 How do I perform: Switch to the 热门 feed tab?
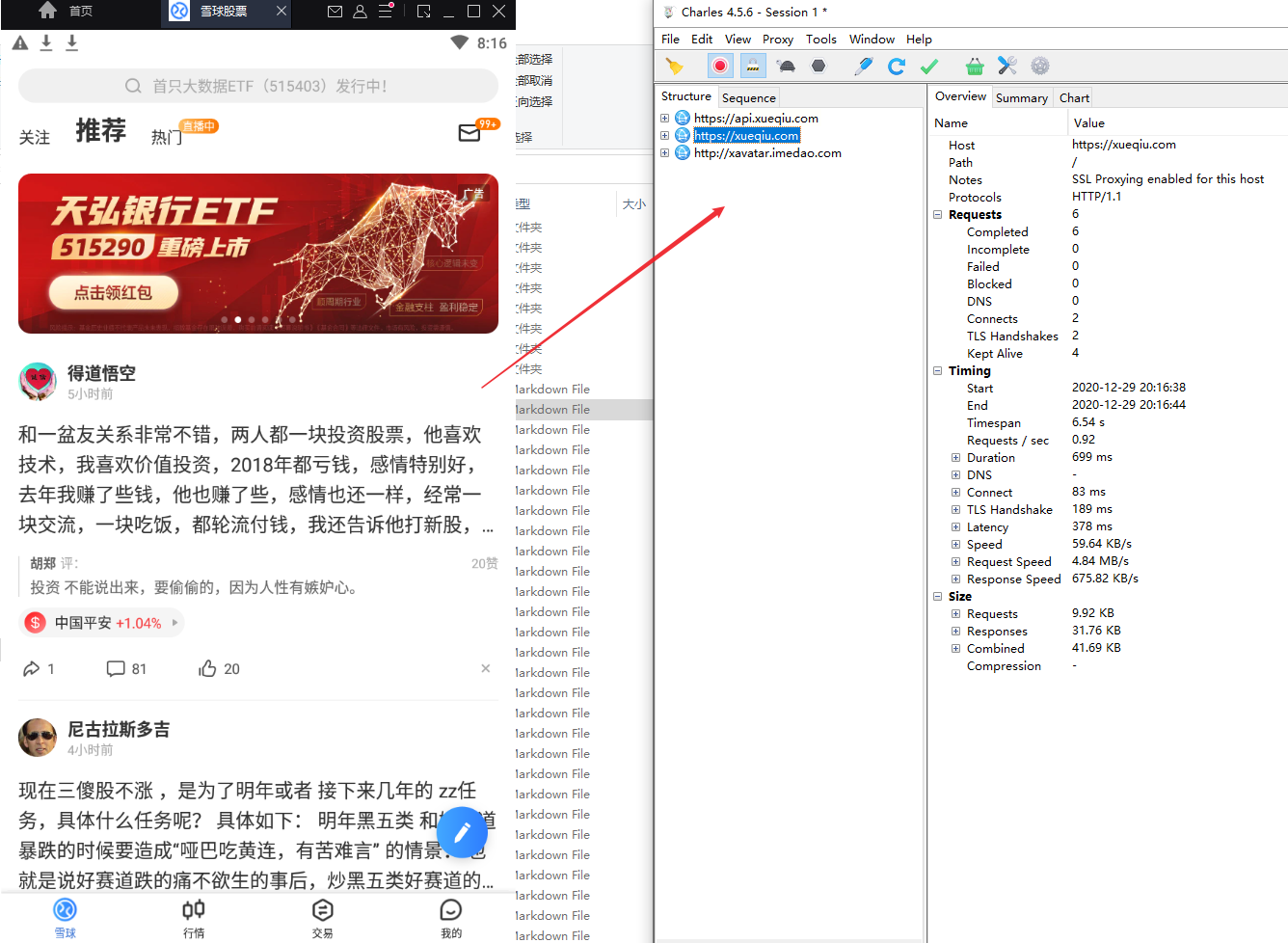click(167, 137)
